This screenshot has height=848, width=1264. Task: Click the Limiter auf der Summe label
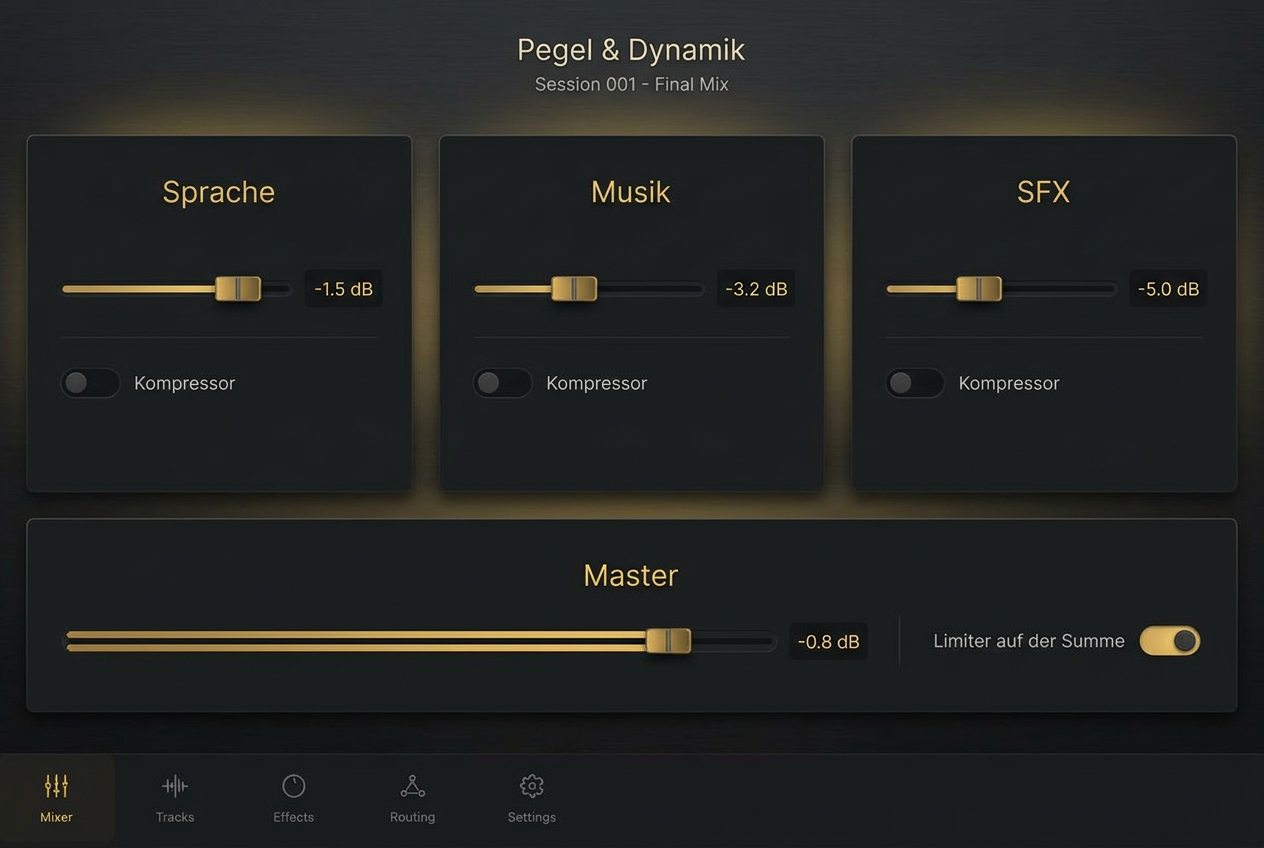[1029, 641]
